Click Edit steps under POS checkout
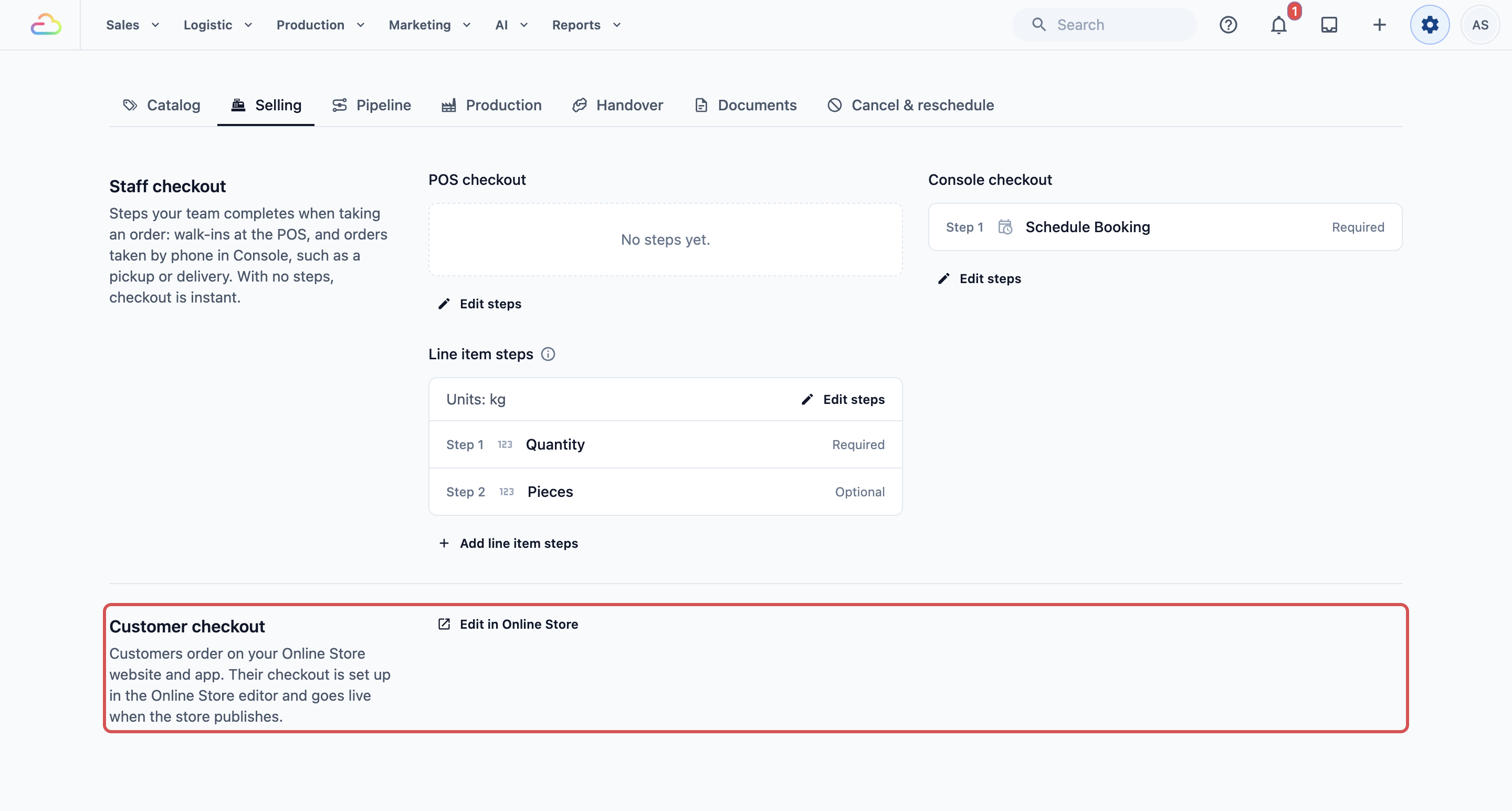1512x811 pixels. click(480, 304)
